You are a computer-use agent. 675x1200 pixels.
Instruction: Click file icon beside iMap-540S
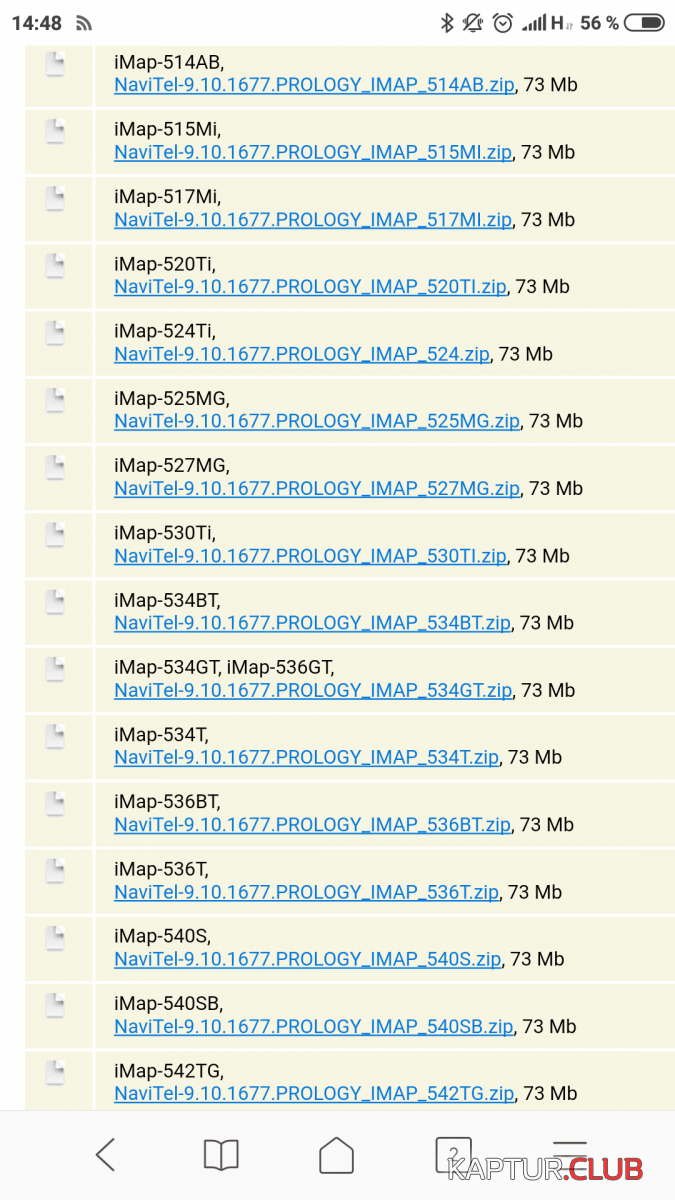(55, 937)
